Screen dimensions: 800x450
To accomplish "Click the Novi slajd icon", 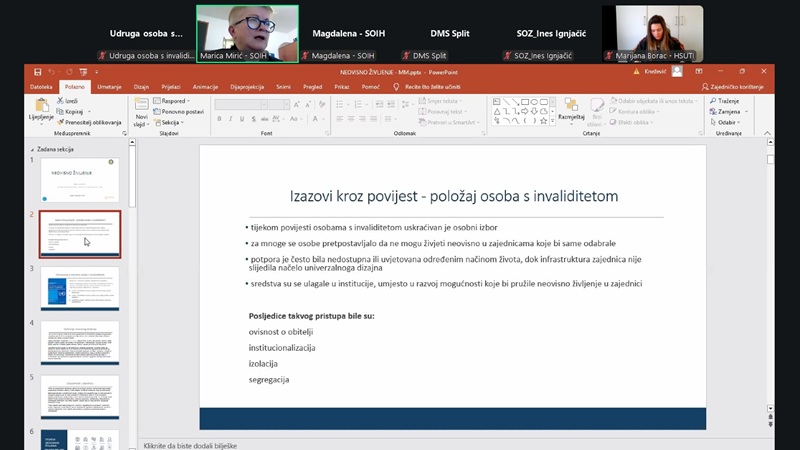I will pyautogui.click(x=141, y=107).
